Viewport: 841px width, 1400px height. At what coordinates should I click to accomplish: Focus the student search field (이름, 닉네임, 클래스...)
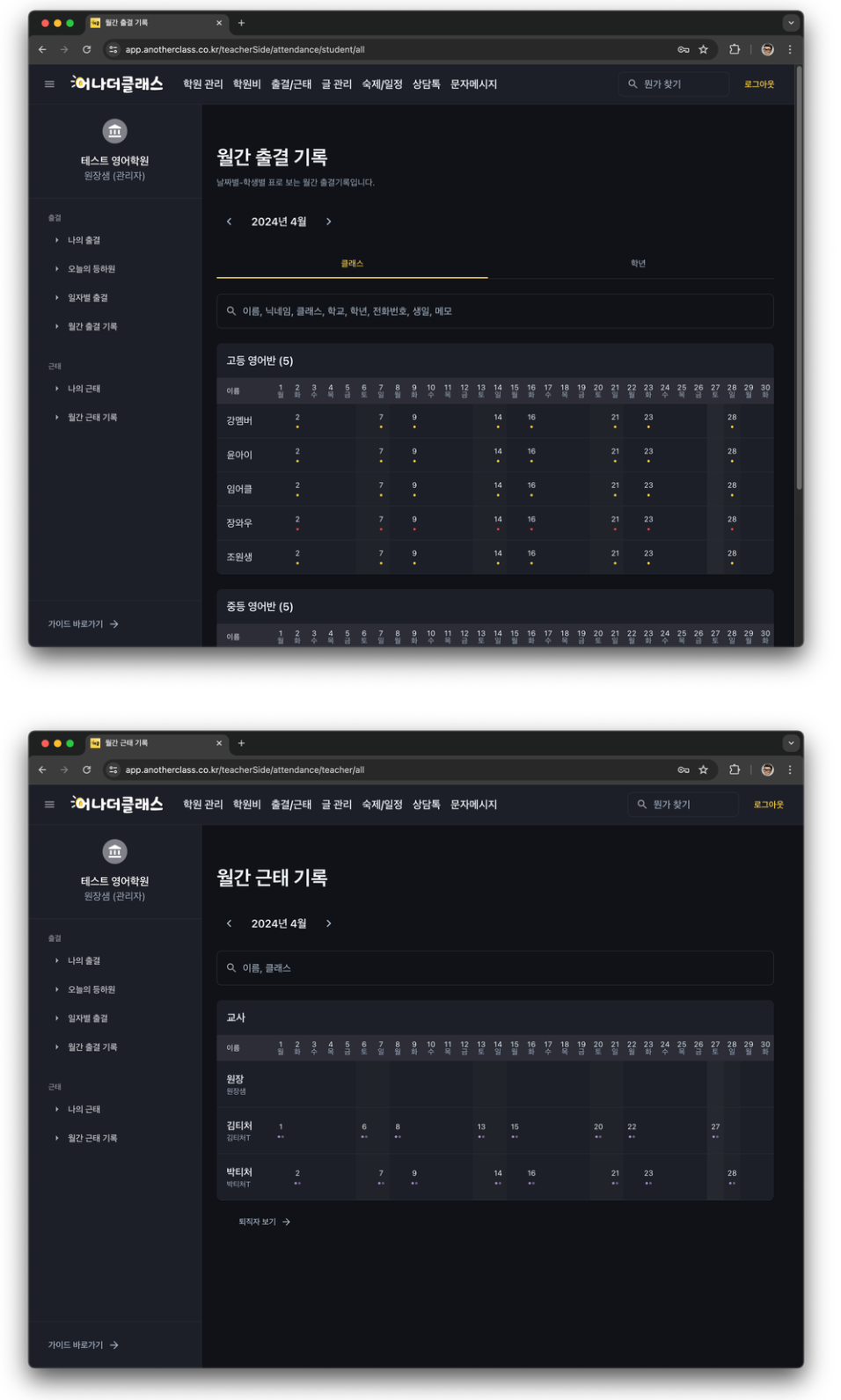pos(495,311)
